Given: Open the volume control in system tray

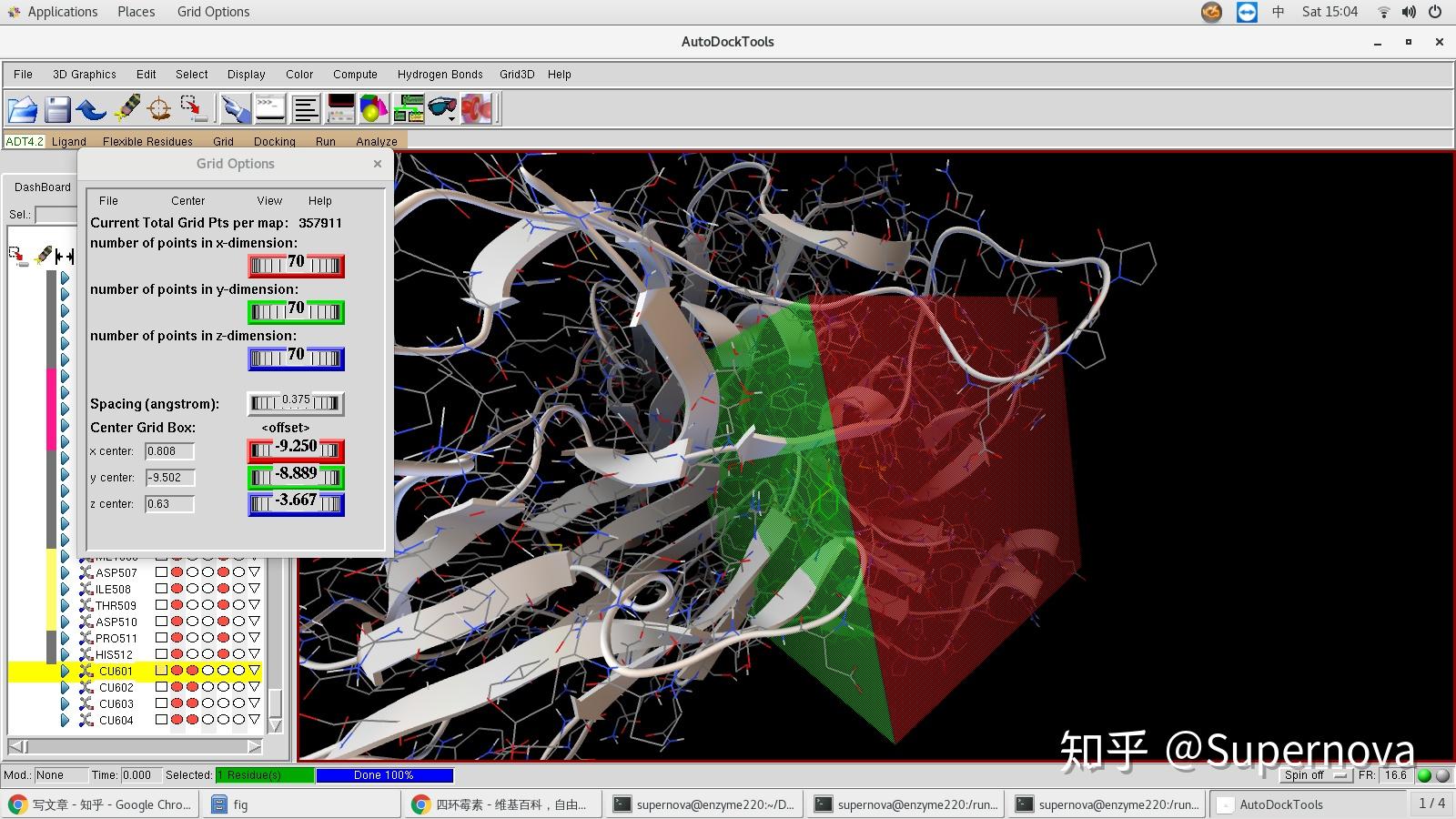Looking at the screenshot, I should [x=1409, y=12].
